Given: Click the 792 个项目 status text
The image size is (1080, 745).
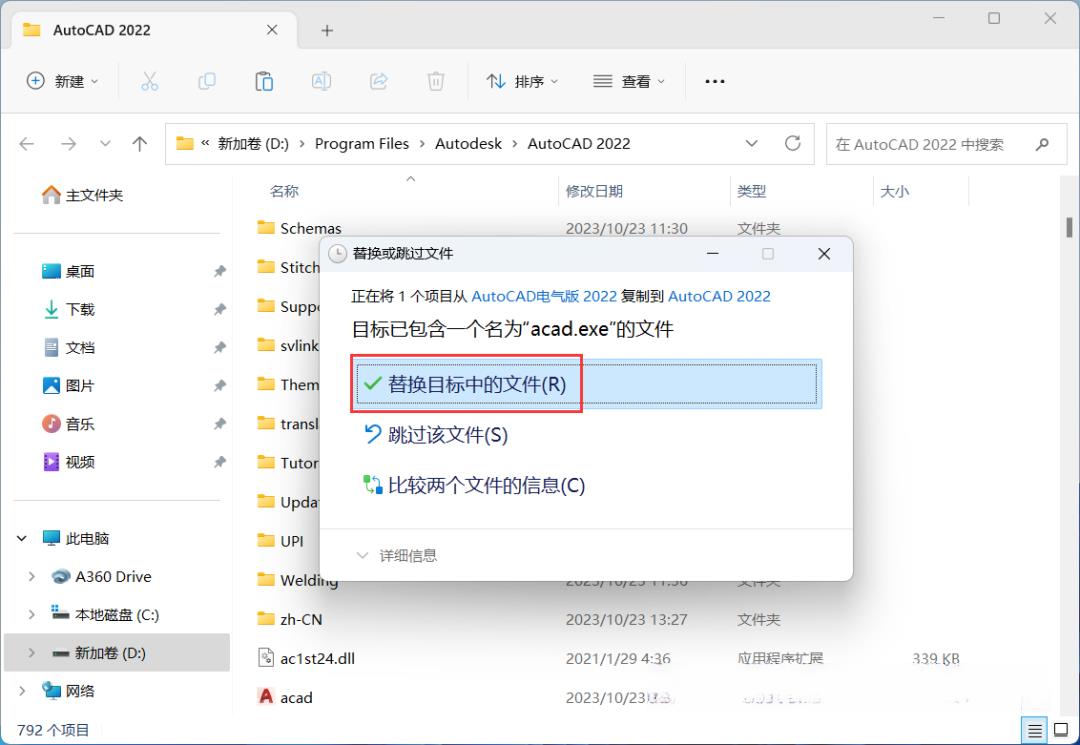Looking at the screenshot, I should (x=53, y=730).
